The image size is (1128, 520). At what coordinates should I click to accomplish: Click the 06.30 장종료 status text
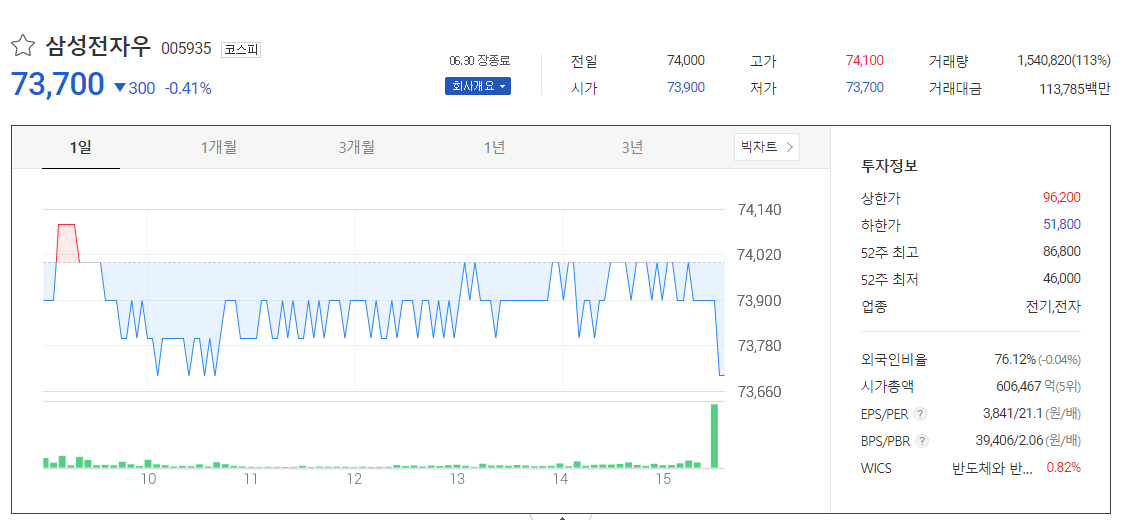click(479, 60)
